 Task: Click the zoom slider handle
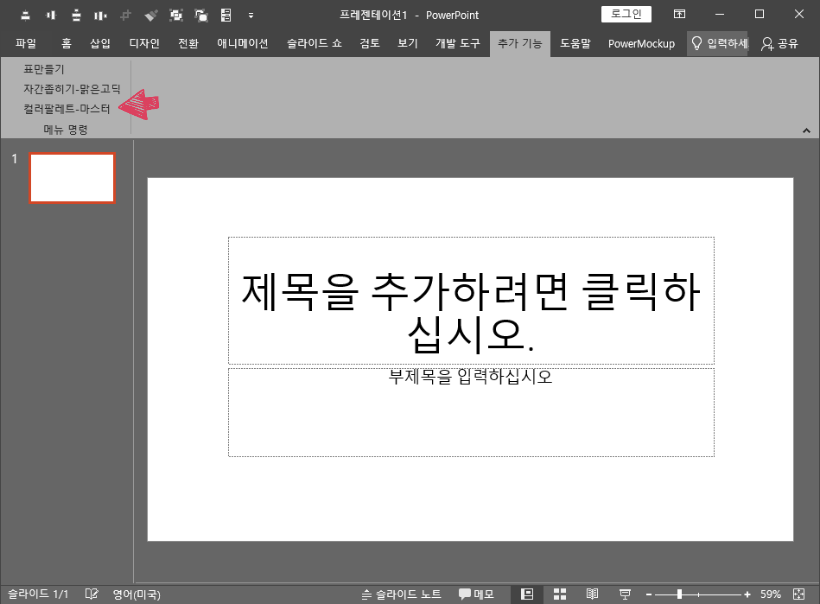coord(679,594)
